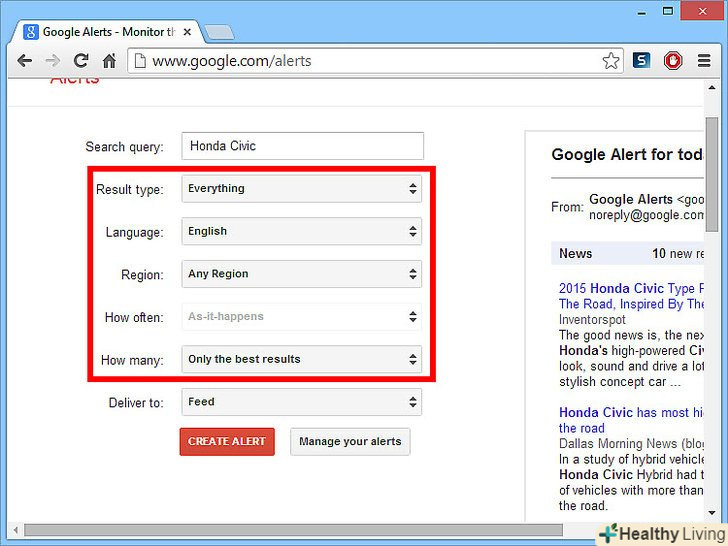Click the horizontal scrollbar thumb
The height and width of the screenshot is (546, 728).
click(293, 530)
